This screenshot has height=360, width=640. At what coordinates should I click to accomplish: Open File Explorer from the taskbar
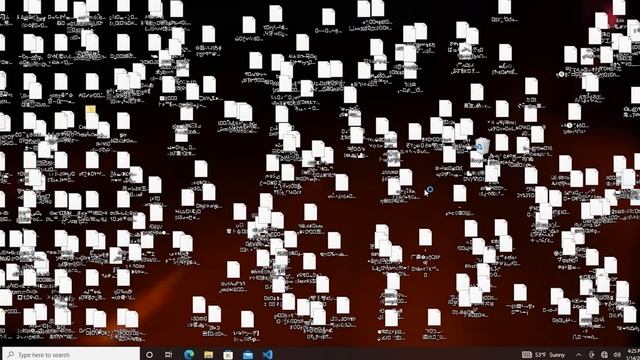tap(209, 355)
